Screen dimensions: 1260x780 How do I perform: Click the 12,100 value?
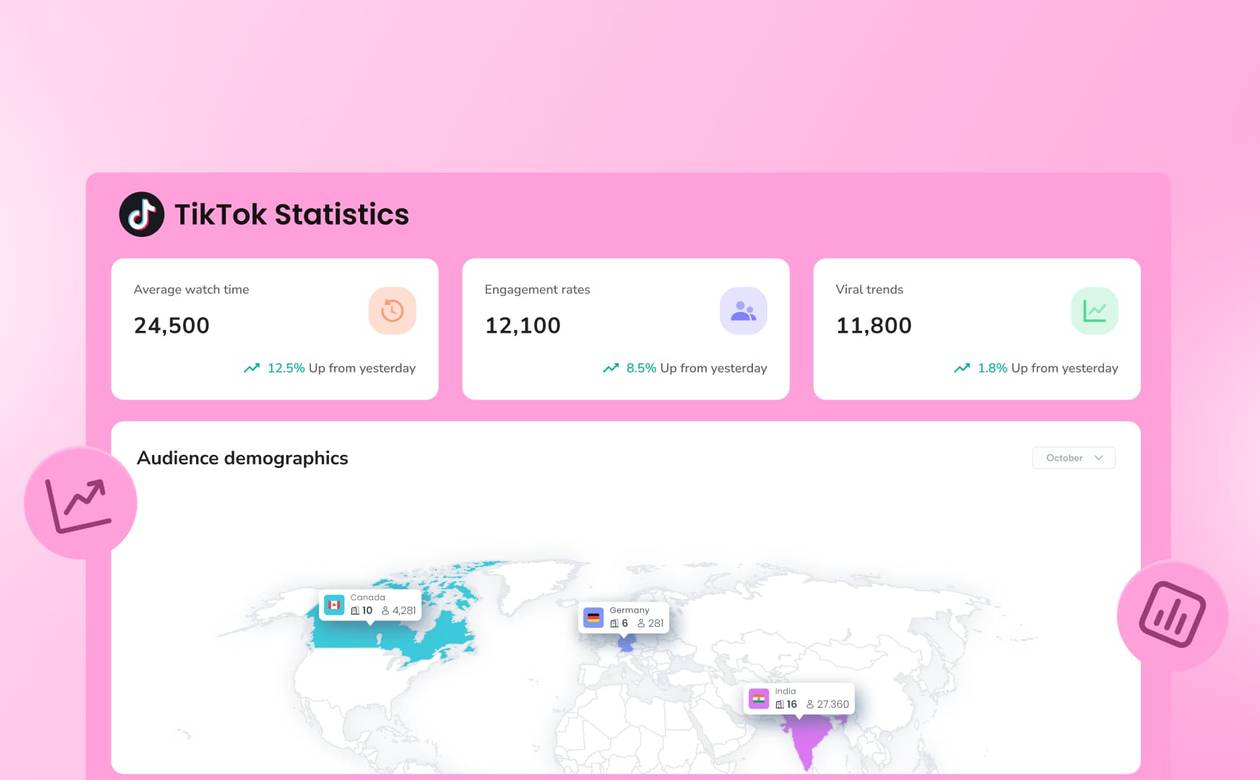(x=523, y=325)
